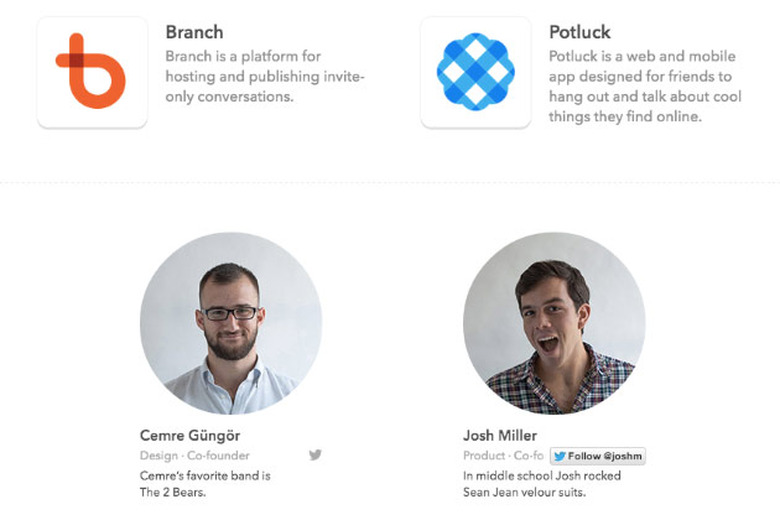Select Cemre Güngör's round portrait photo
Screen dimensions: 780x520
click(231, 323)
